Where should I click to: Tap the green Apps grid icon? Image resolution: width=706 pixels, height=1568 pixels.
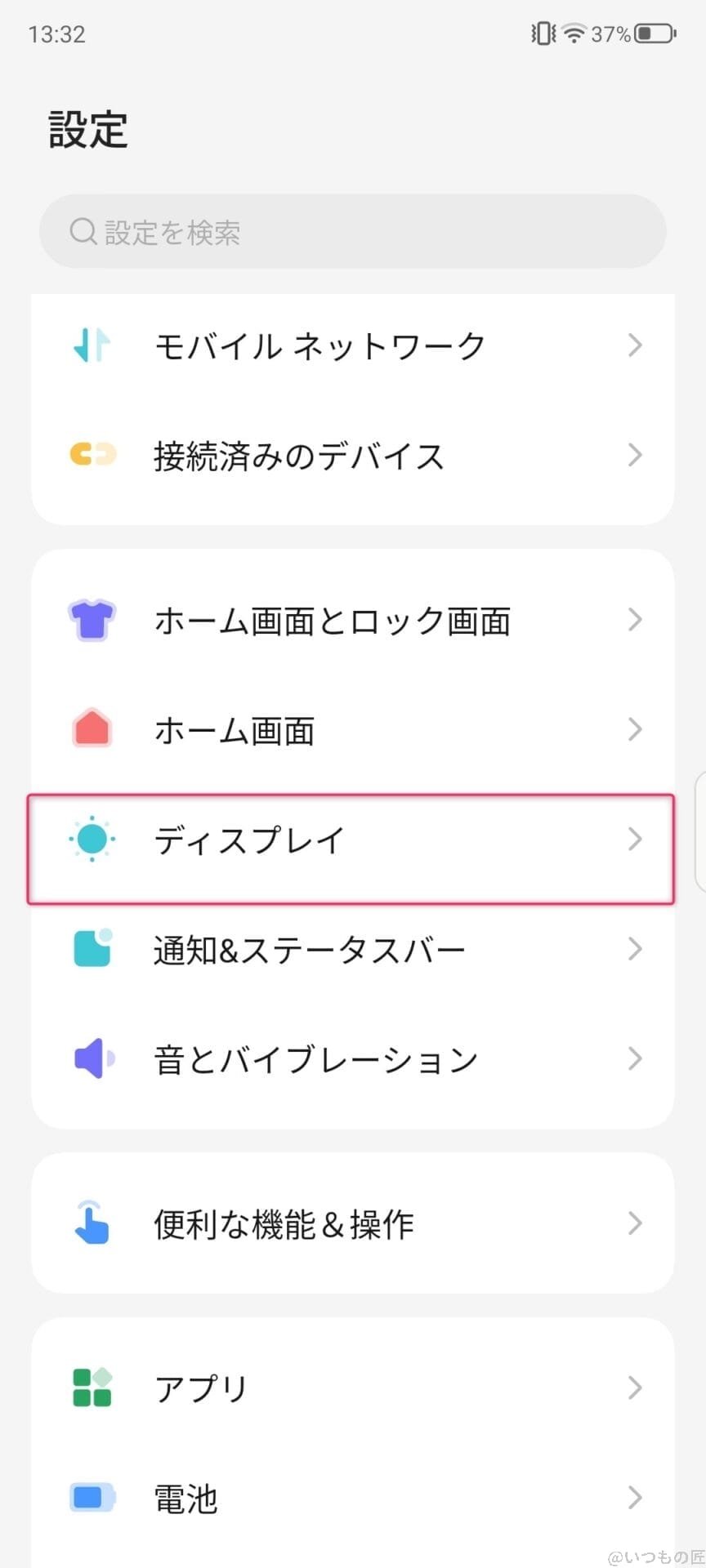pyautogui.click(x=92, y=1388)
